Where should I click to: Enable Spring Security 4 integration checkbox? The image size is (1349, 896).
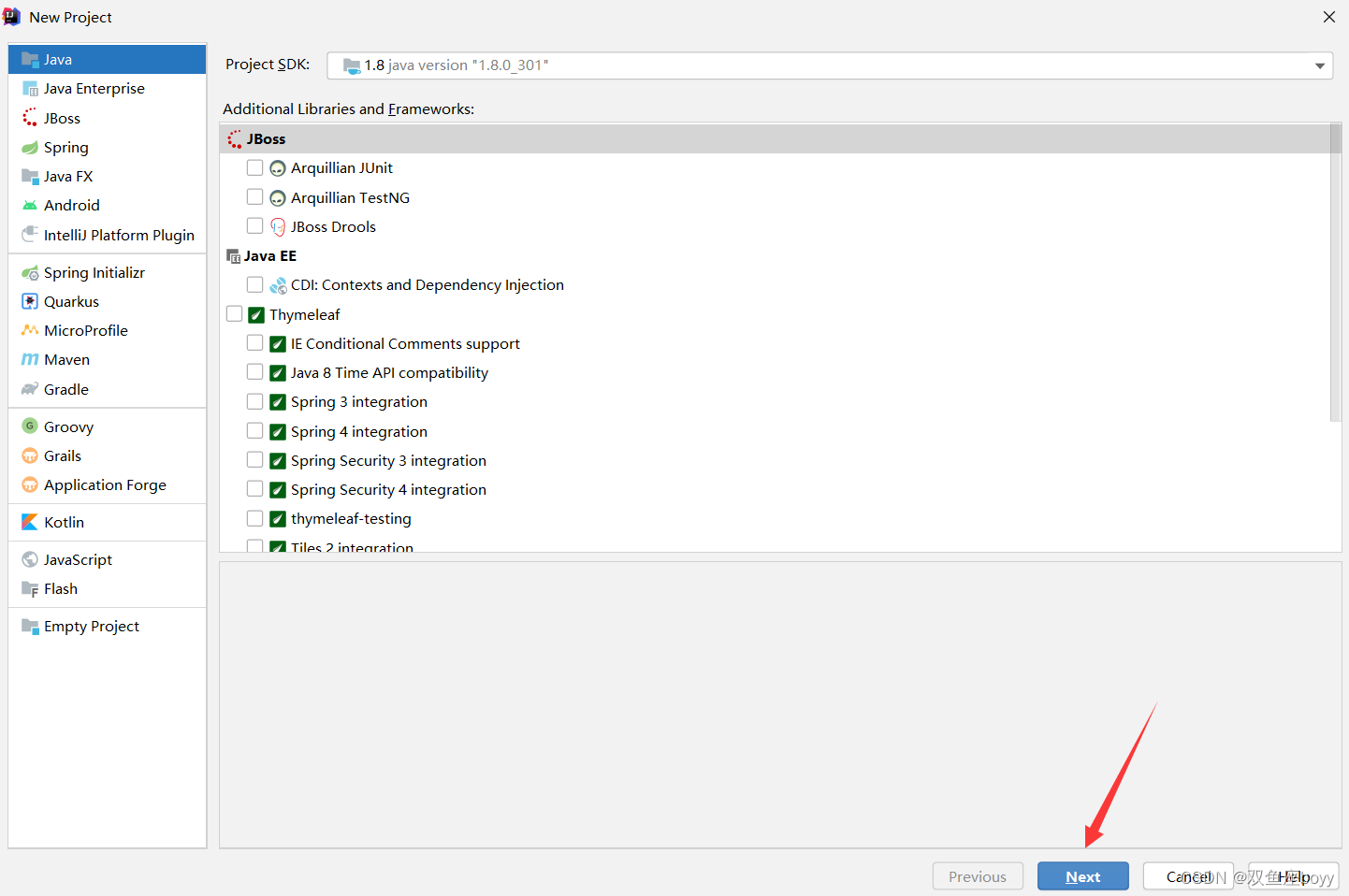[254, 488]
